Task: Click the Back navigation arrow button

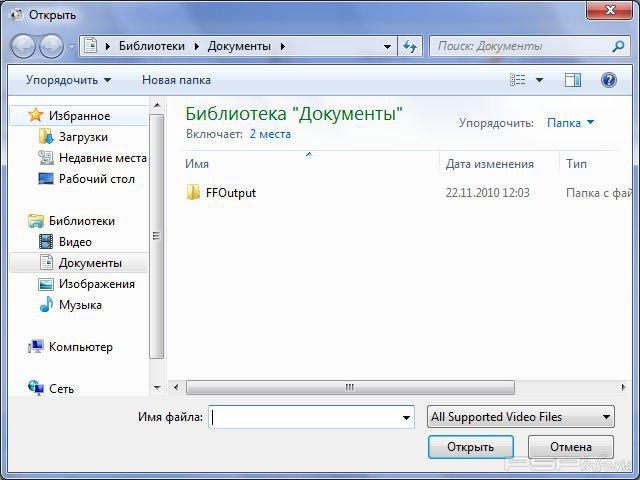Action: click(23, 47)
